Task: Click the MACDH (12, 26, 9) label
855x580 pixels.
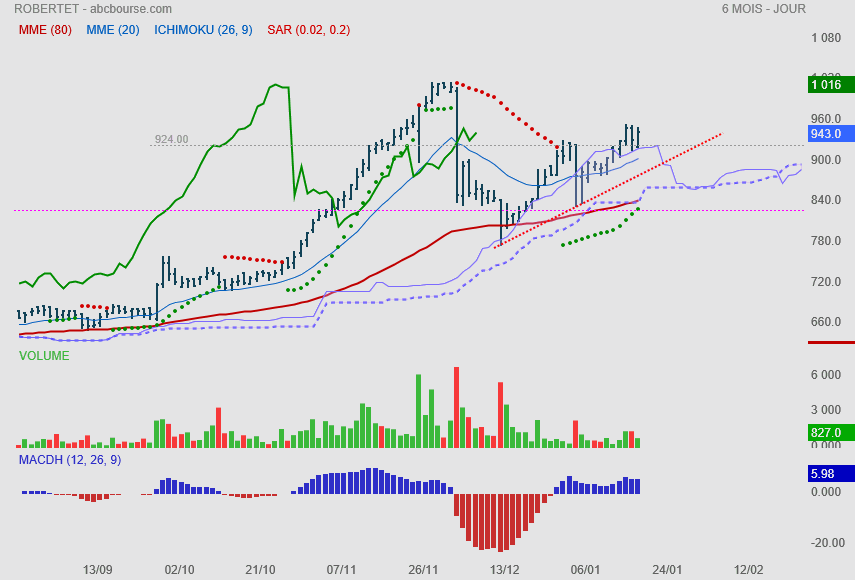Action: coord(70,460)
